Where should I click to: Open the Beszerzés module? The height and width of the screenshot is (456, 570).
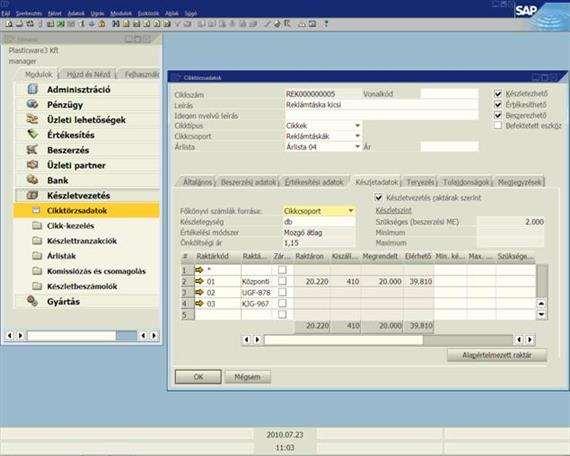(87, 150)
